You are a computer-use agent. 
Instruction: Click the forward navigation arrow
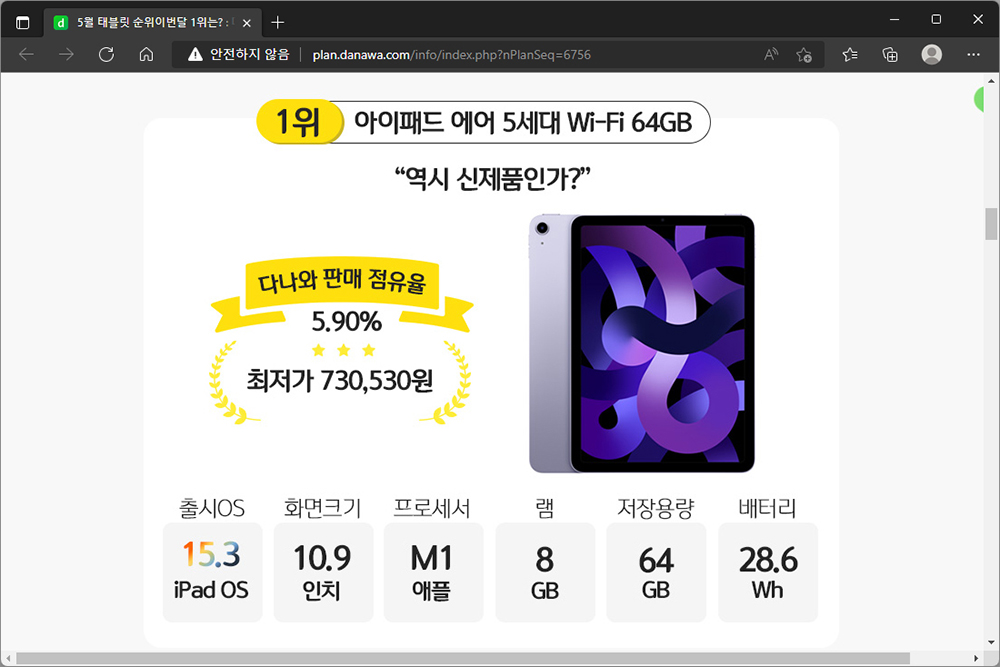click(66, 55)
